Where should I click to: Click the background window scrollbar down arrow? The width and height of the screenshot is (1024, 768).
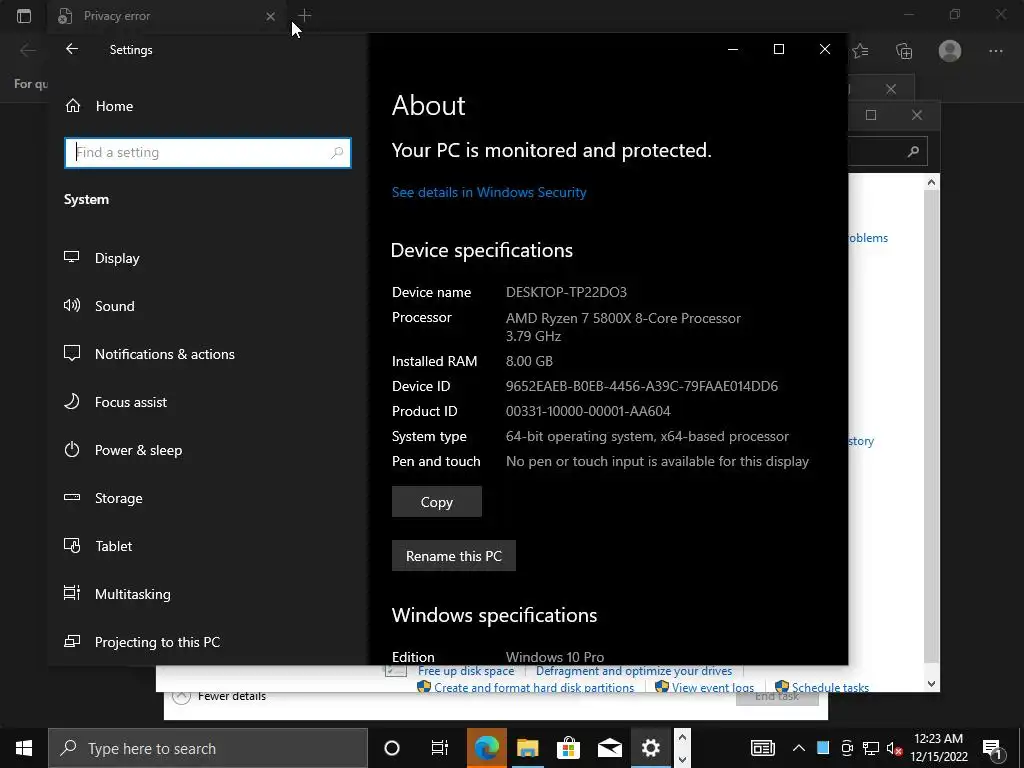click(932, 684)
